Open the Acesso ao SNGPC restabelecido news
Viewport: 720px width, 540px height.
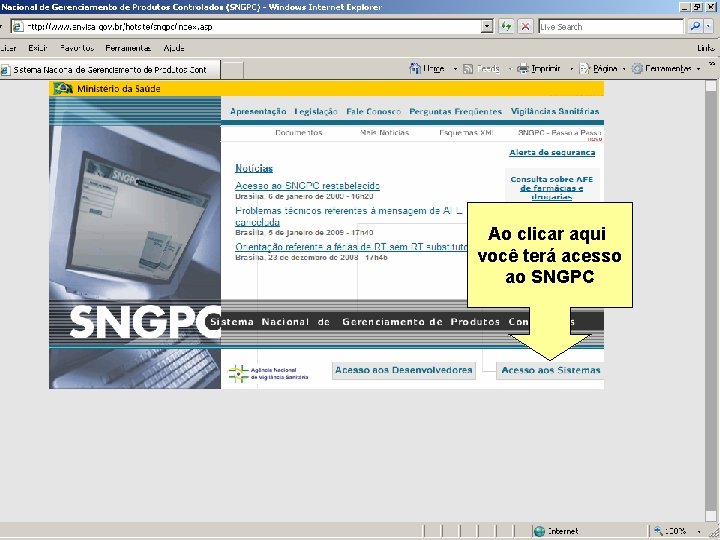pos(307,186)
